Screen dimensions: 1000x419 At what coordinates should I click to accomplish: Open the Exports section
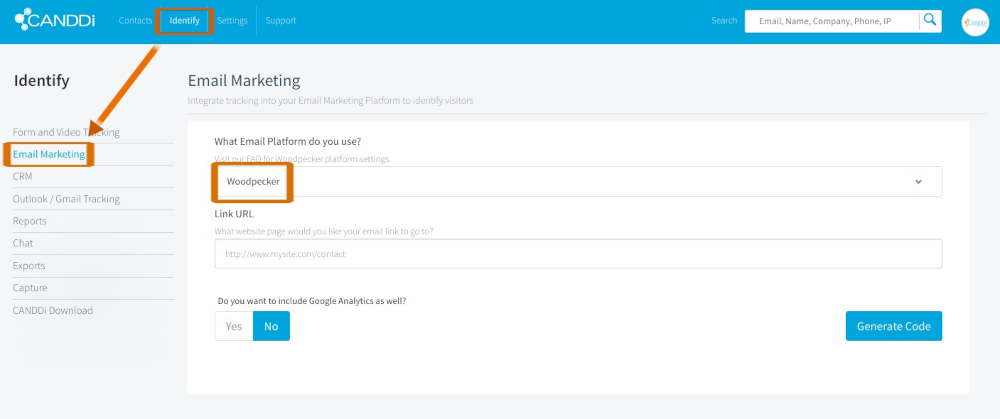click(29, 265)
